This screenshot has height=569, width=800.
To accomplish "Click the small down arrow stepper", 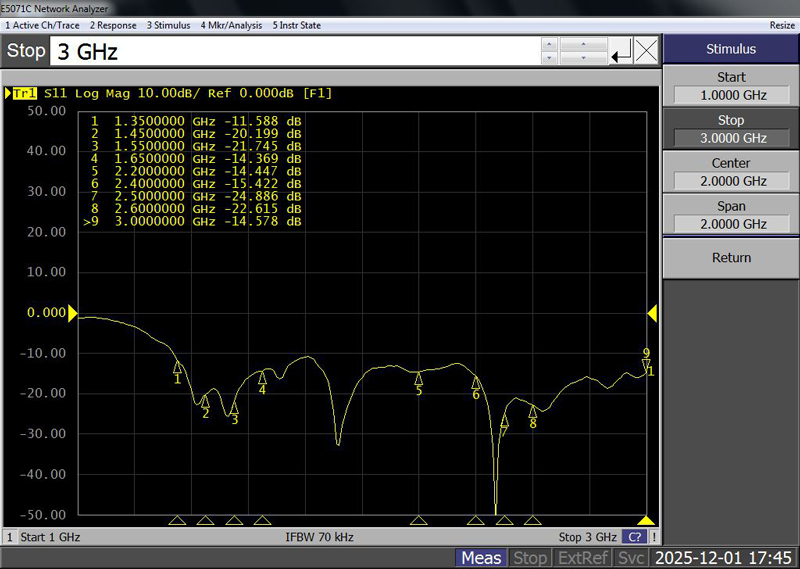I will click(x=548, y=58).
